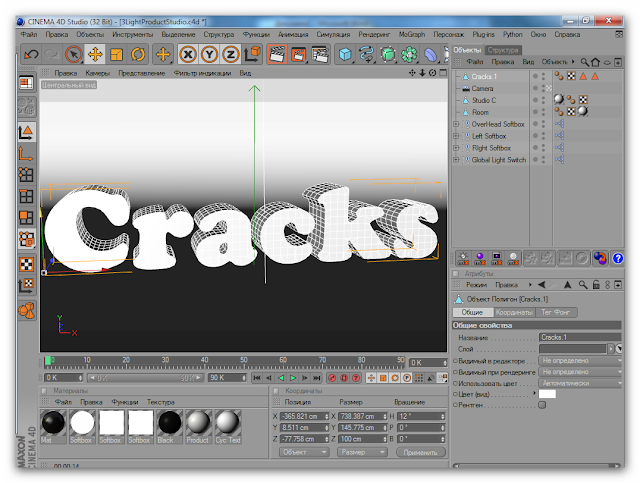Click the record keyframe button
This screenshot has height=483, width=640.
click(332, 378)
